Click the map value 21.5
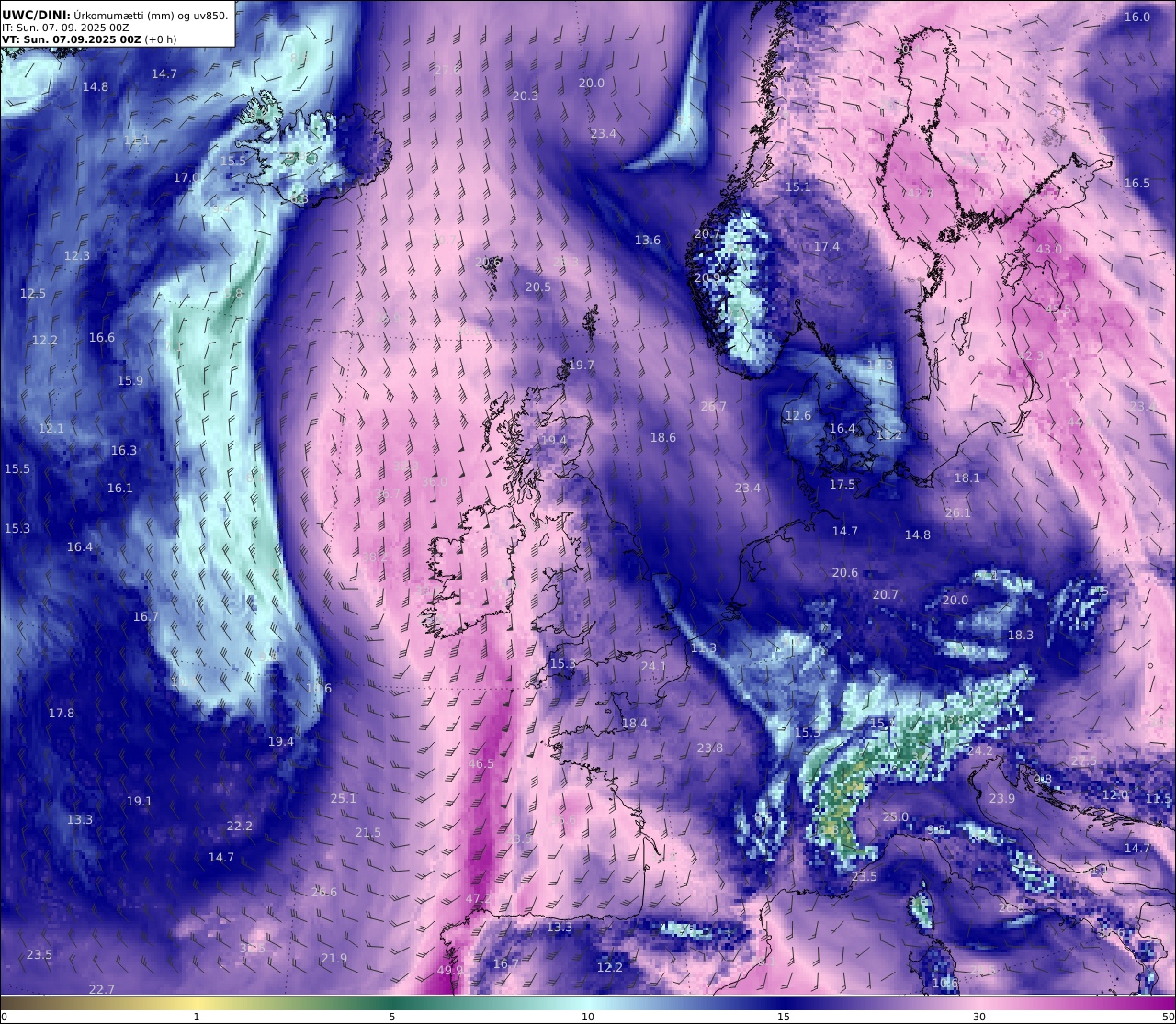The height and width of the screenshot is (1024, 1176). click(x=368, y=832)
